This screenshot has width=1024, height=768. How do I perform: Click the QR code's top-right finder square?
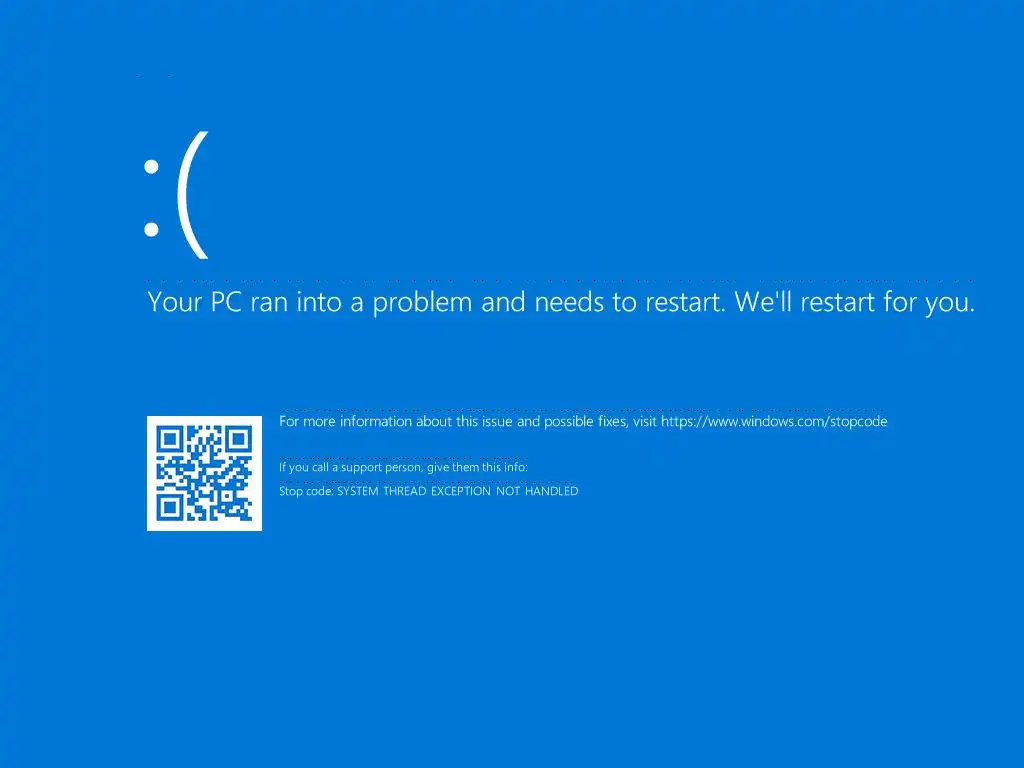click(x=239, y=439)
